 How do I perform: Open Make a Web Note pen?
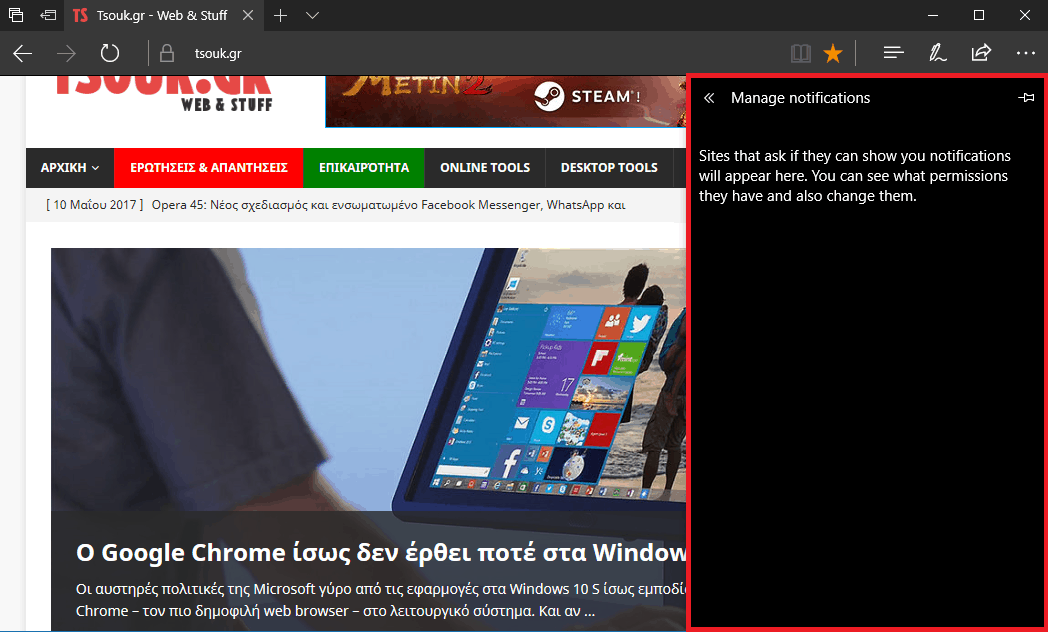point(937,53)
